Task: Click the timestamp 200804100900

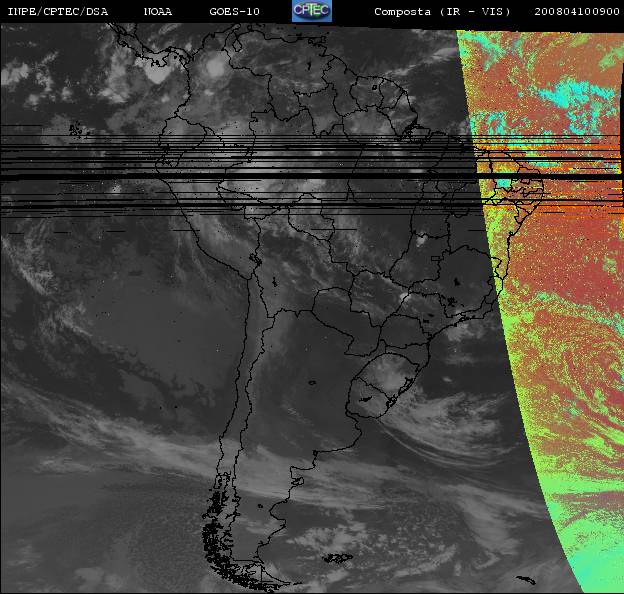Action: [577, 12]
